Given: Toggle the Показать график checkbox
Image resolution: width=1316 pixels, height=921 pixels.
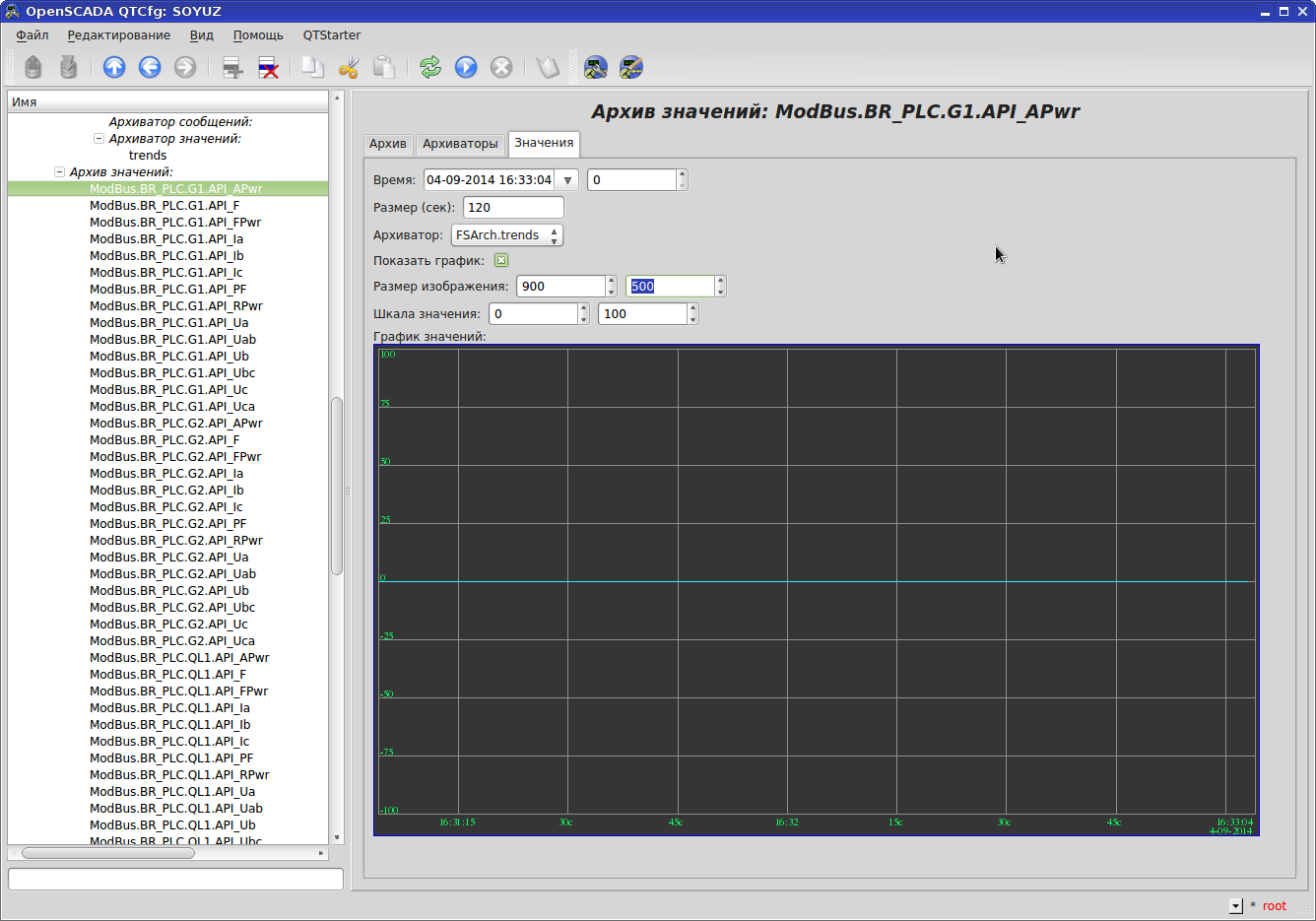Looking at the screenshot, I should [x=501, y=261].
